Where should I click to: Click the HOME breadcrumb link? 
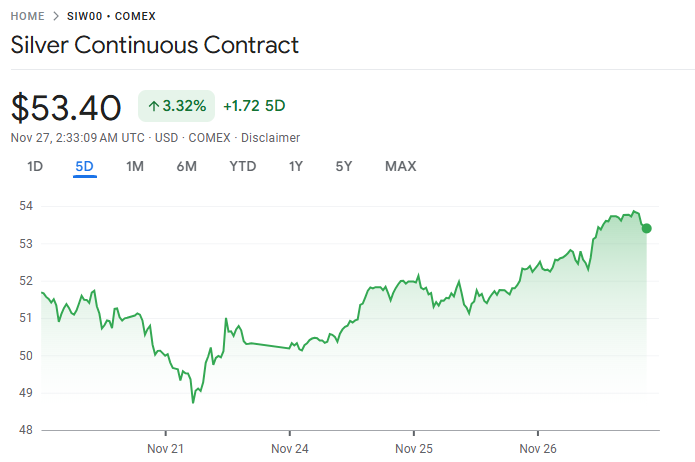(x=28, y=16)
